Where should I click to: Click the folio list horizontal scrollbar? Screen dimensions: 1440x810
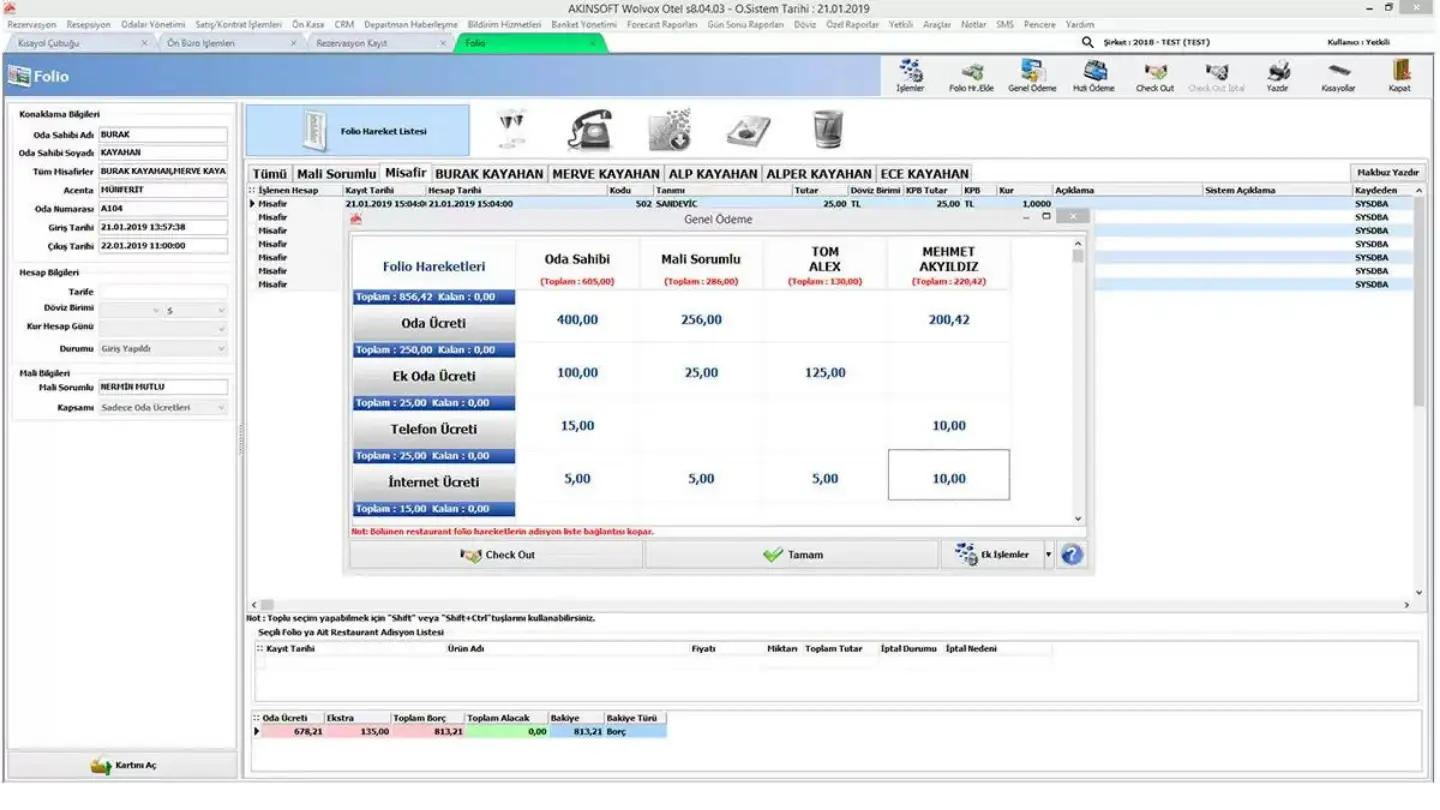coord(832,605)
